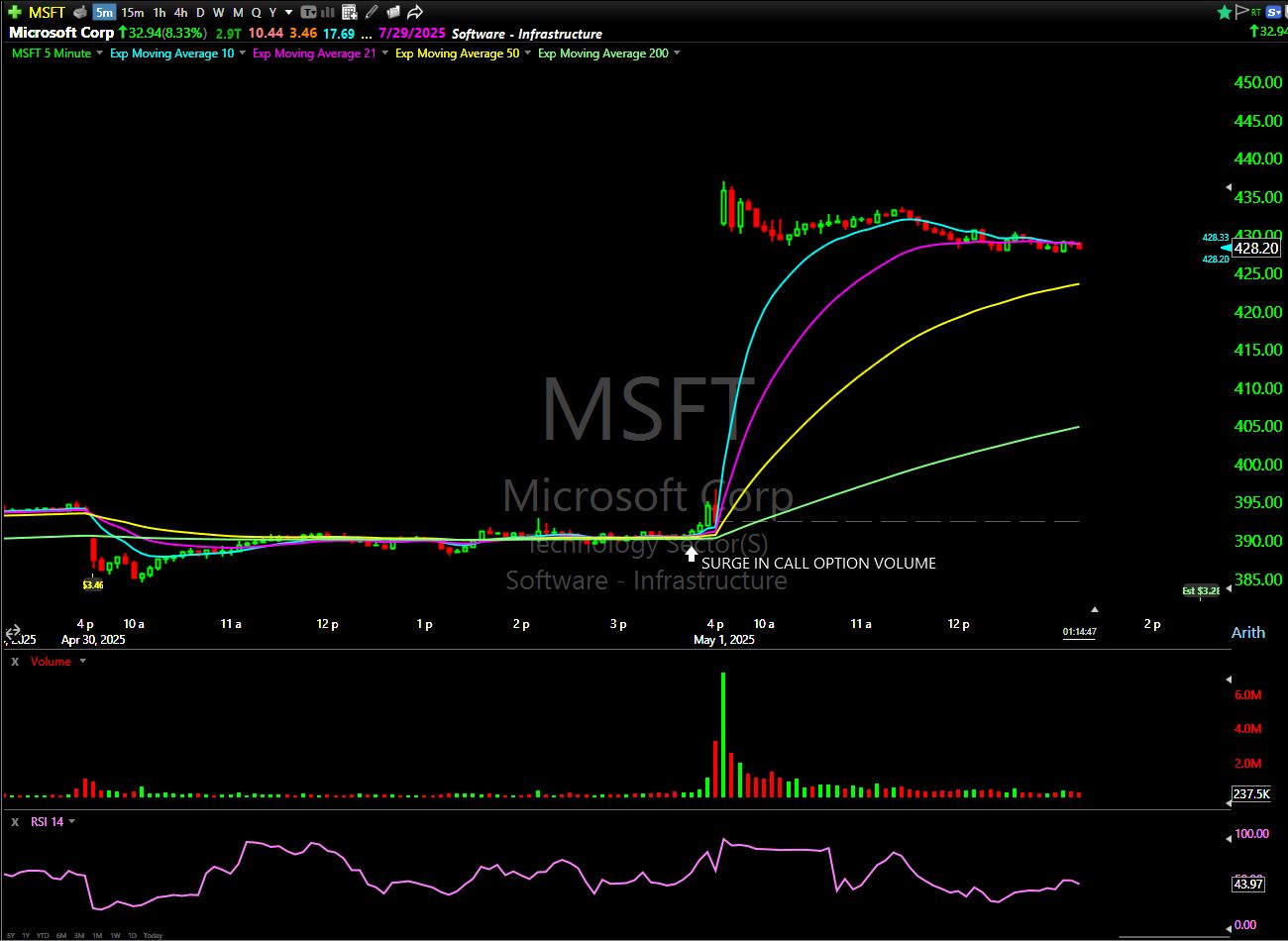Click the RT real-time indicator
Image resolution: width=1288 pixels, height=941 pixels.
[x=1255, y=12]
